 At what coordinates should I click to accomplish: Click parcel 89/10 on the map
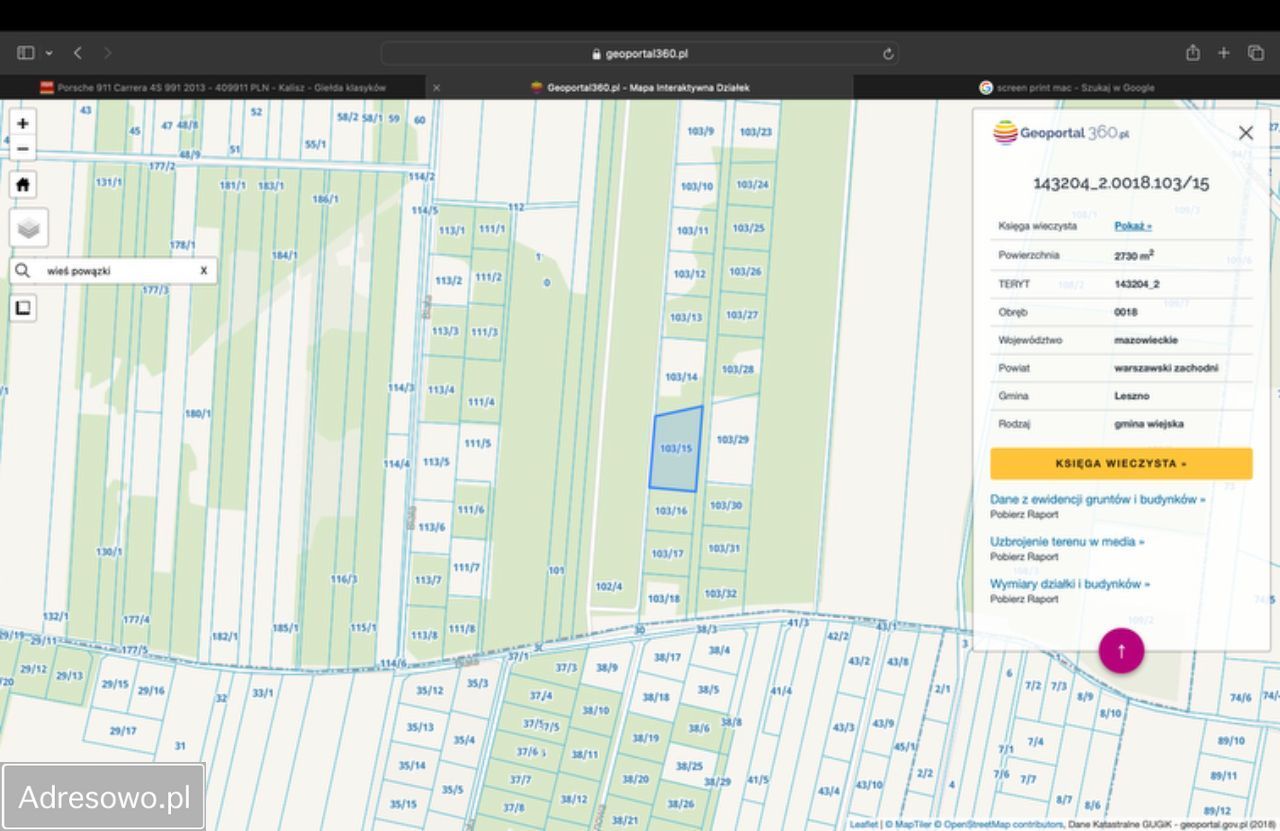[1231, 741]
